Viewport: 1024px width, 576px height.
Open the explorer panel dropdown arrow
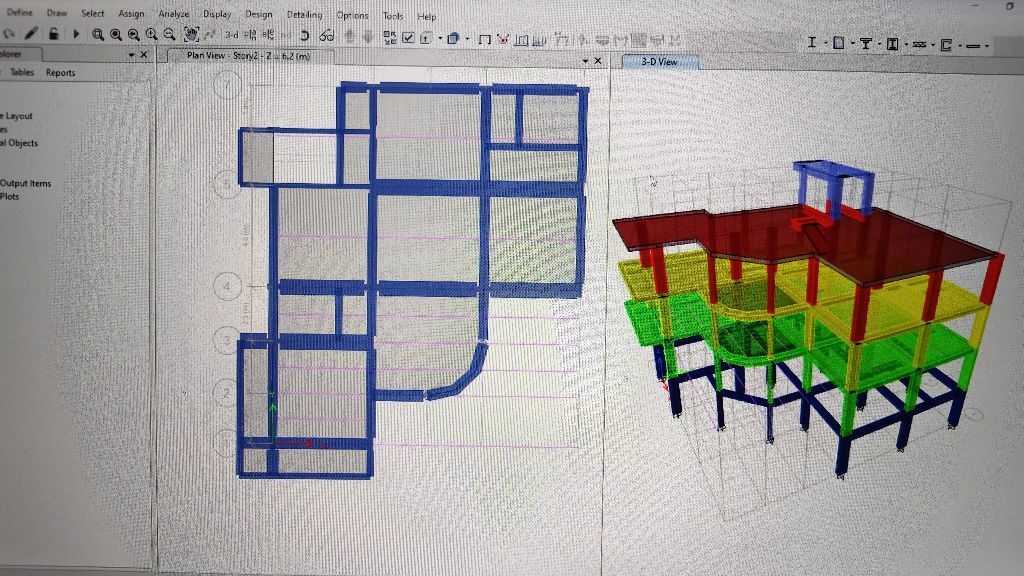[131, 55]
